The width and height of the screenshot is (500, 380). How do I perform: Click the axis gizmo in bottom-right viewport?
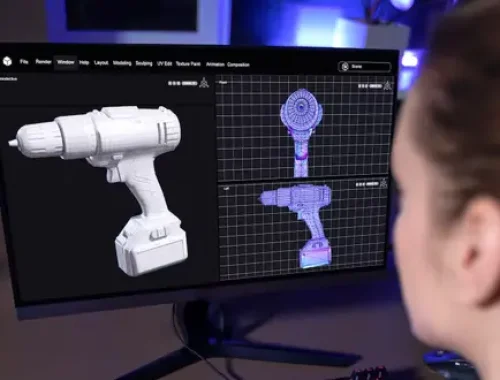(383, 183)
